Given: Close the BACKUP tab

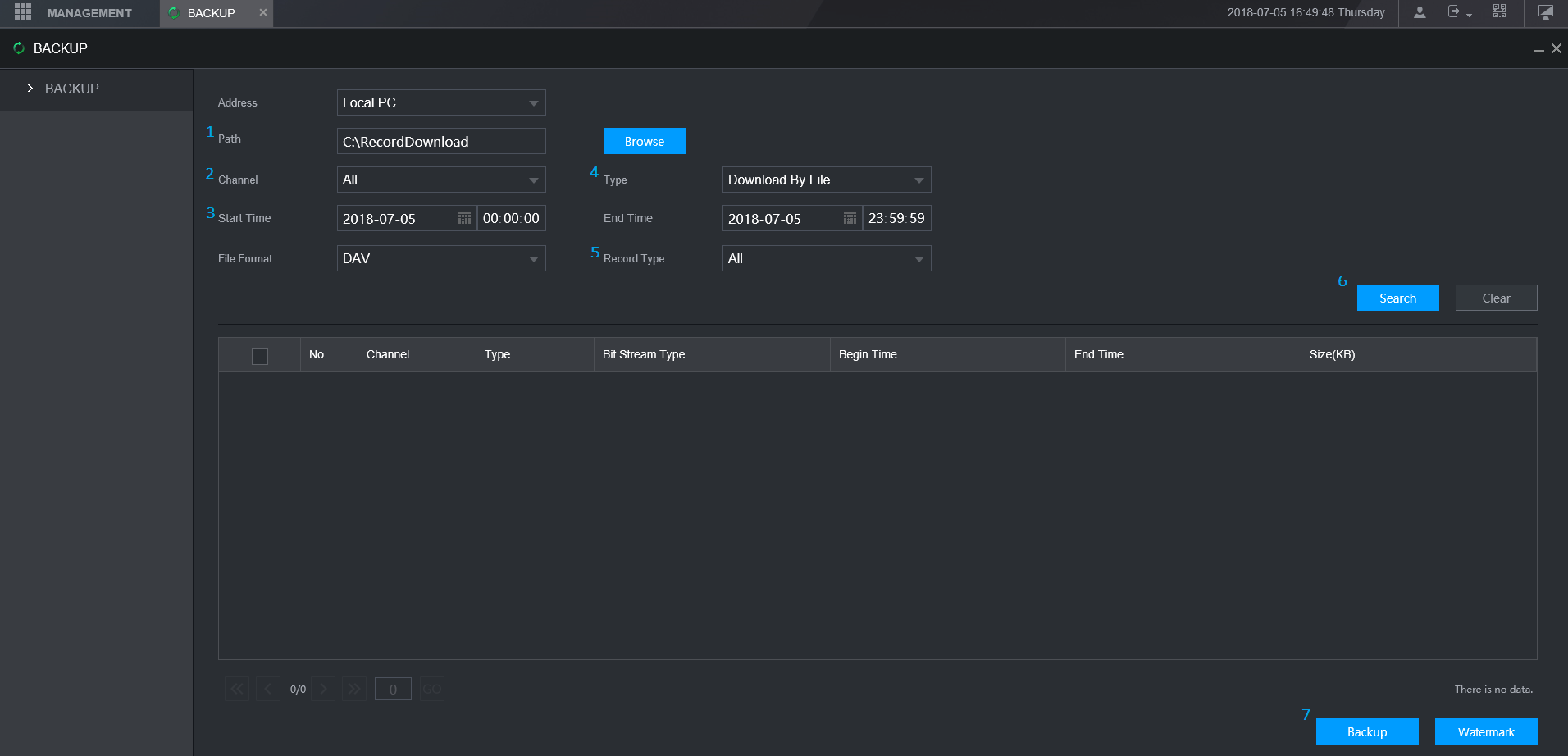Looking at the screenshot, I should tap(263, 12).
